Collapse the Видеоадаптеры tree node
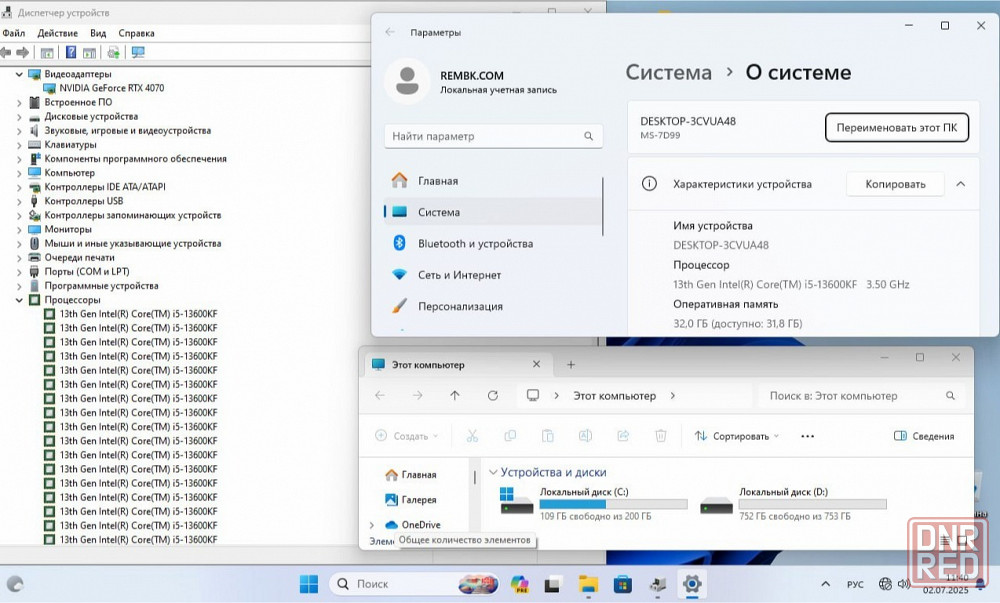The height and width of the screenshot is (603, 1000). (x=20, y=74)
